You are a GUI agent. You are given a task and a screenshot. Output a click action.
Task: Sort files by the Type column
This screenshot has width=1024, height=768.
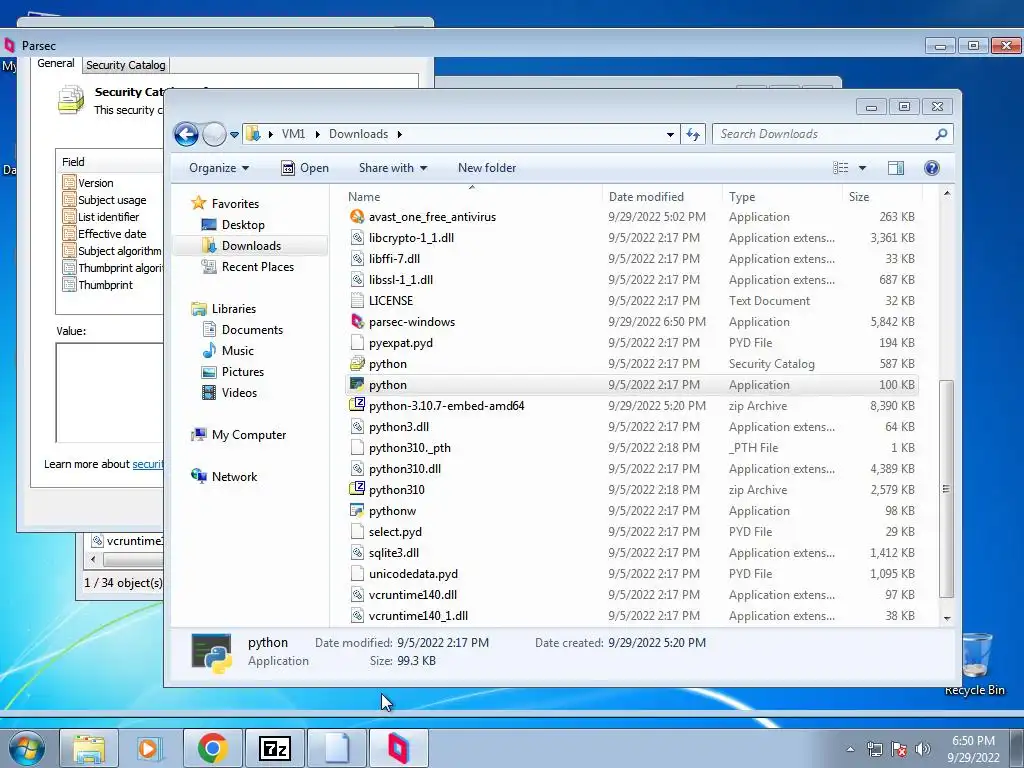(742, 197)
